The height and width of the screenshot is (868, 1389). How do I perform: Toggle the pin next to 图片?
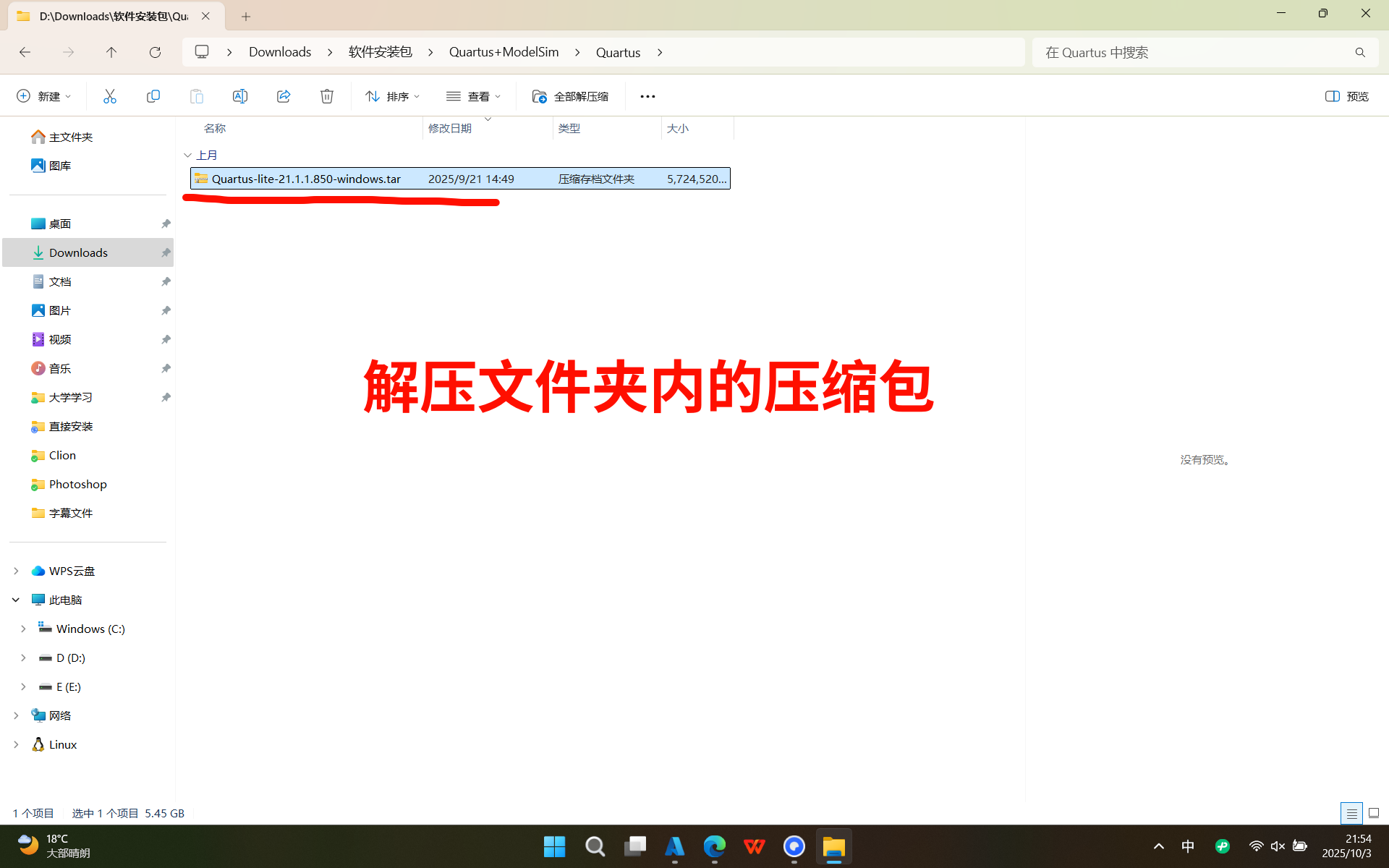click(166, 310)
